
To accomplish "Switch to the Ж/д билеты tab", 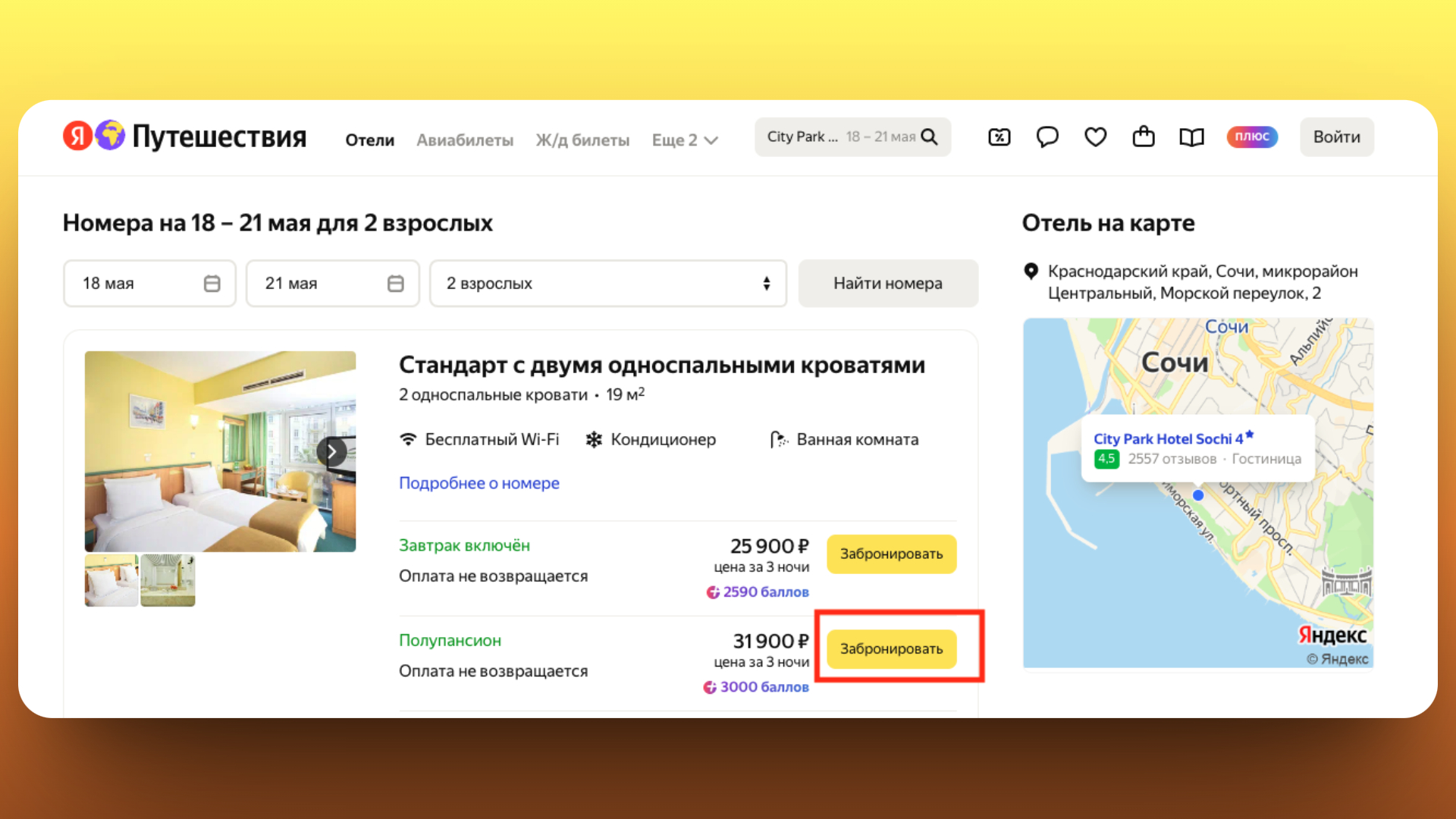I will (582, 140).
